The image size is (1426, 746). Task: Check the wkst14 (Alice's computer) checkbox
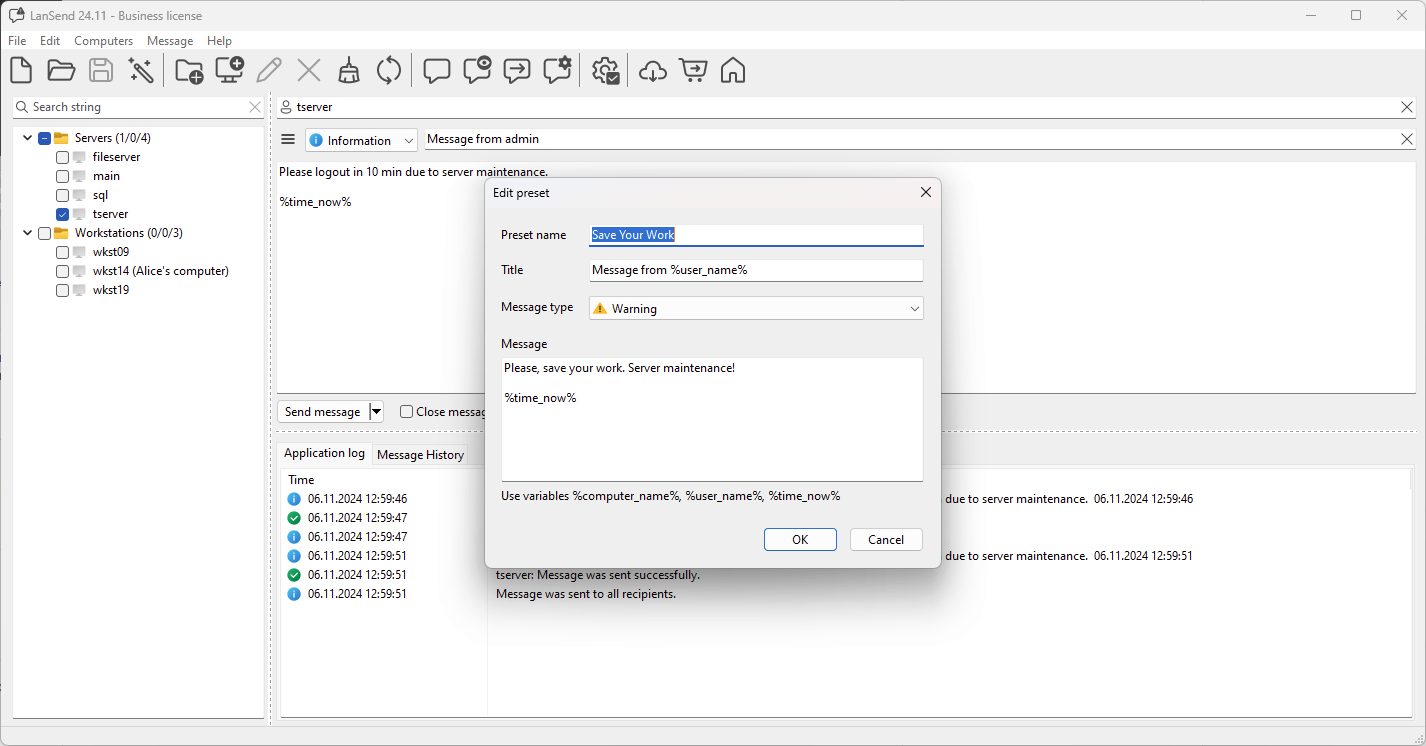click(x=63, y=271)
